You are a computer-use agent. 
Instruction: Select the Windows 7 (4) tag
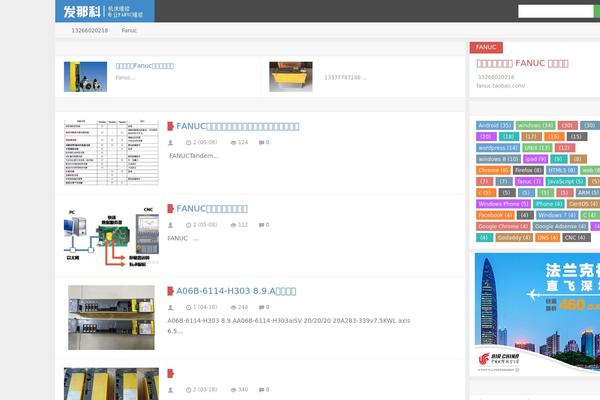(x=557, y=215)
